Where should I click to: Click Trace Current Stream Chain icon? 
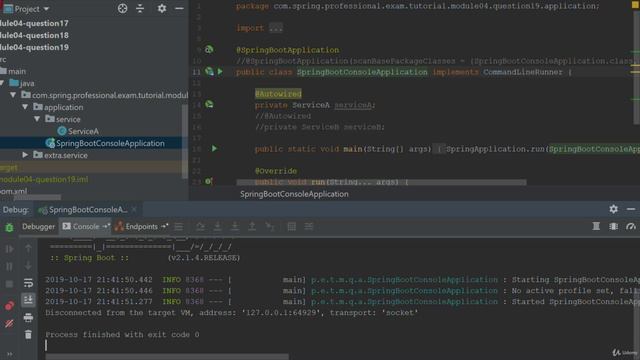[309, 227]
